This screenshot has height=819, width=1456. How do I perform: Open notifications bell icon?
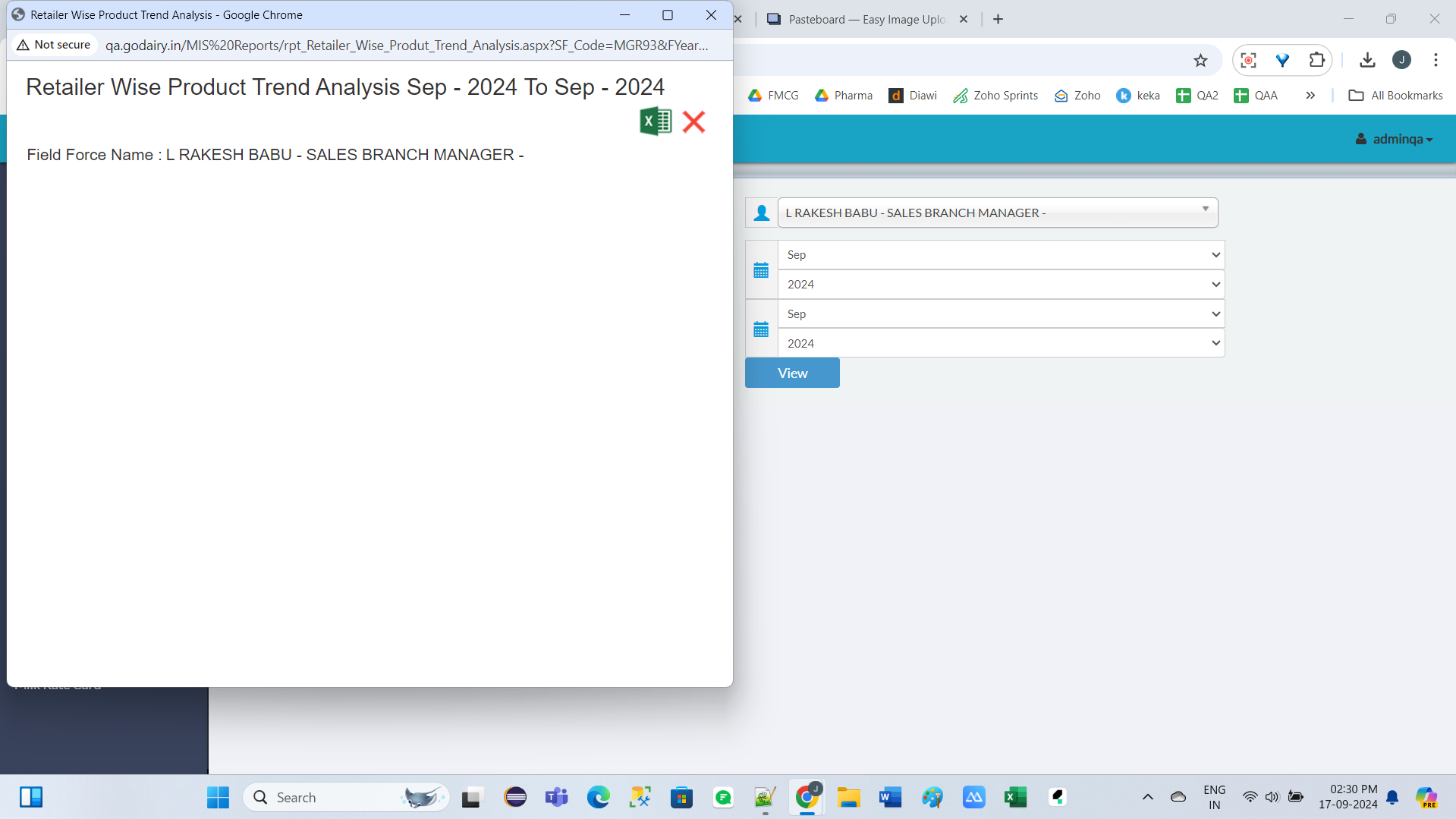coord(1392,798)
